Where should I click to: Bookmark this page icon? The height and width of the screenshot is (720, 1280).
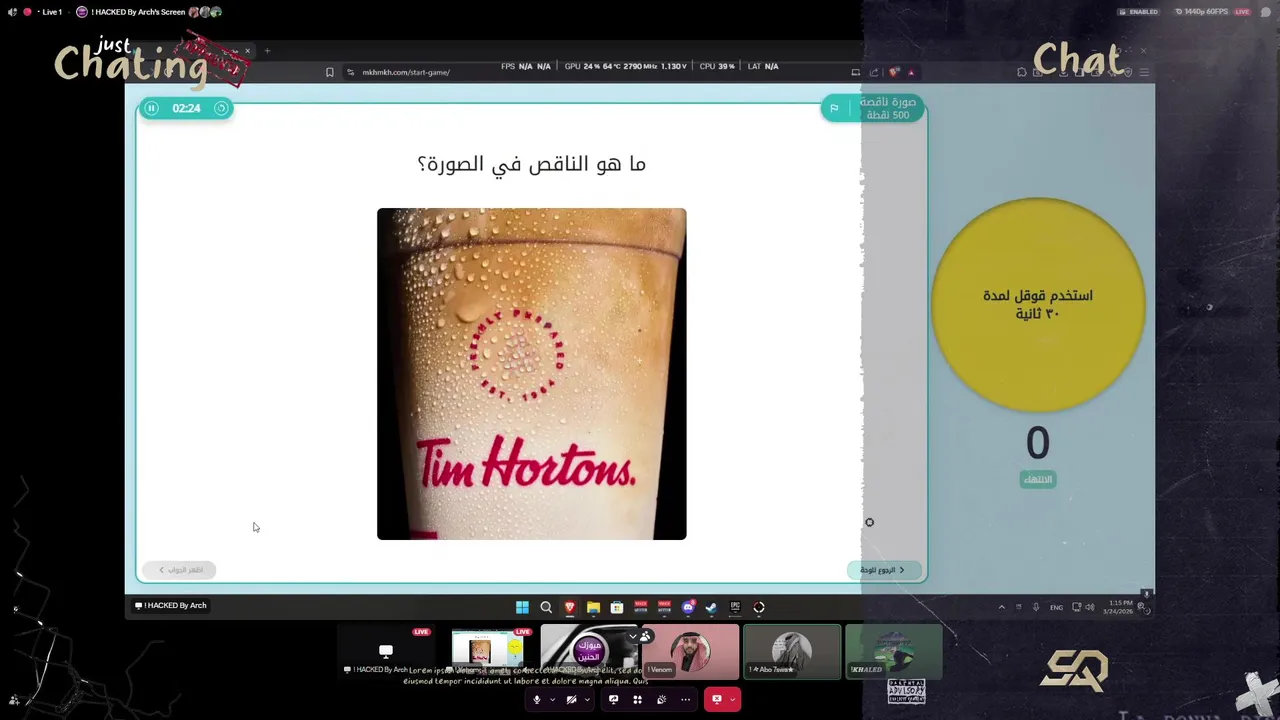pos(329,72)
